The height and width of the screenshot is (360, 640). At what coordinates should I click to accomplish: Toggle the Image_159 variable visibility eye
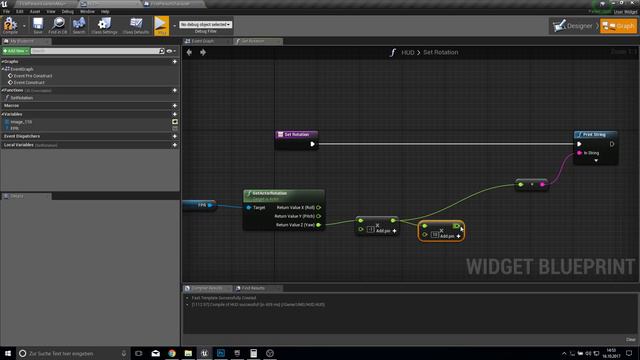(x=175, y=122)
